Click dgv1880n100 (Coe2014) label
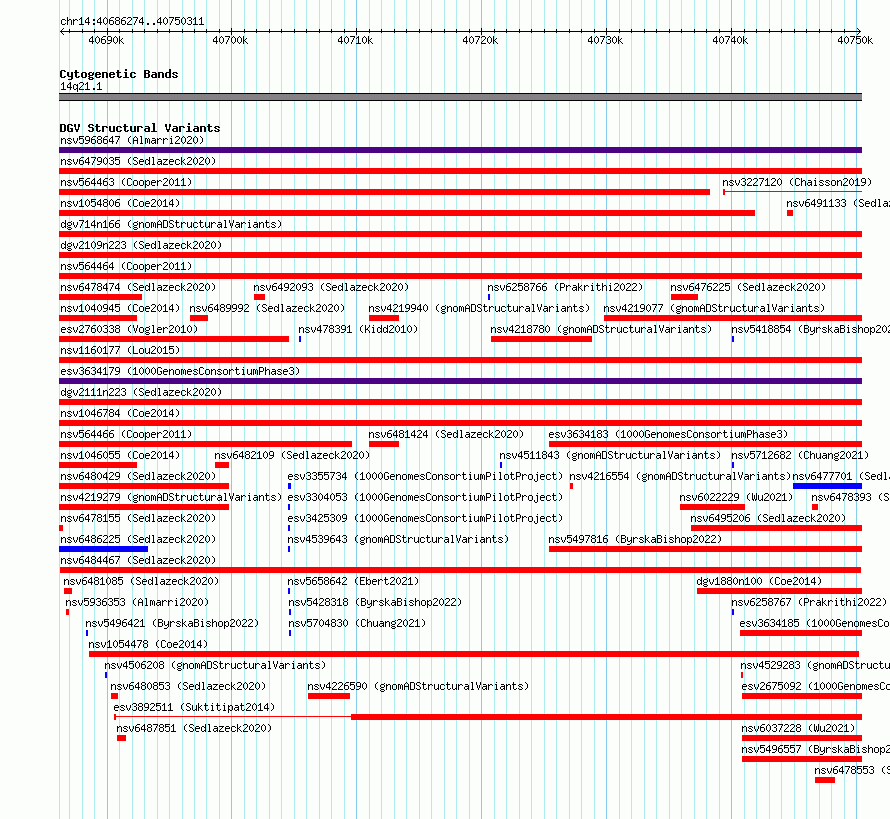Image resolution: width=890 pixels, height=819 pixels. [759, 581]
